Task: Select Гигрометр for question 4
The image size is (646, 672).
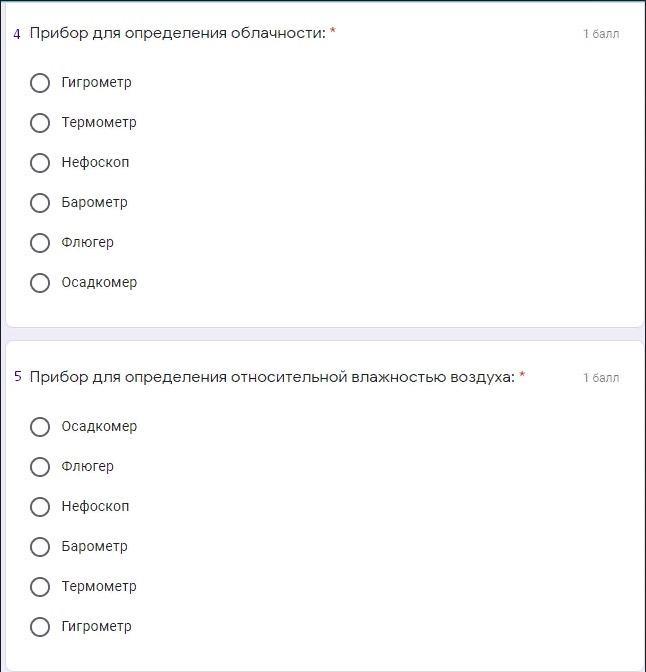Action: (x=40, y=83)
